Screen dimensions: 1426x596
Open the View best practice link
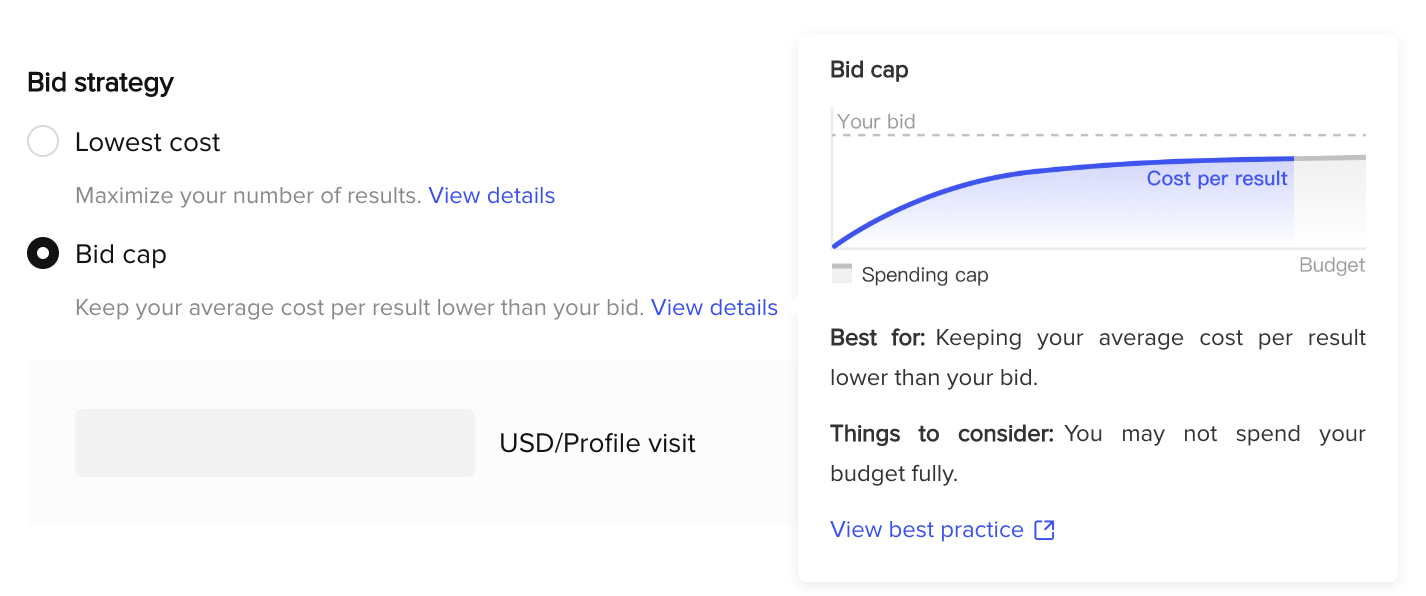pos(927,529)
